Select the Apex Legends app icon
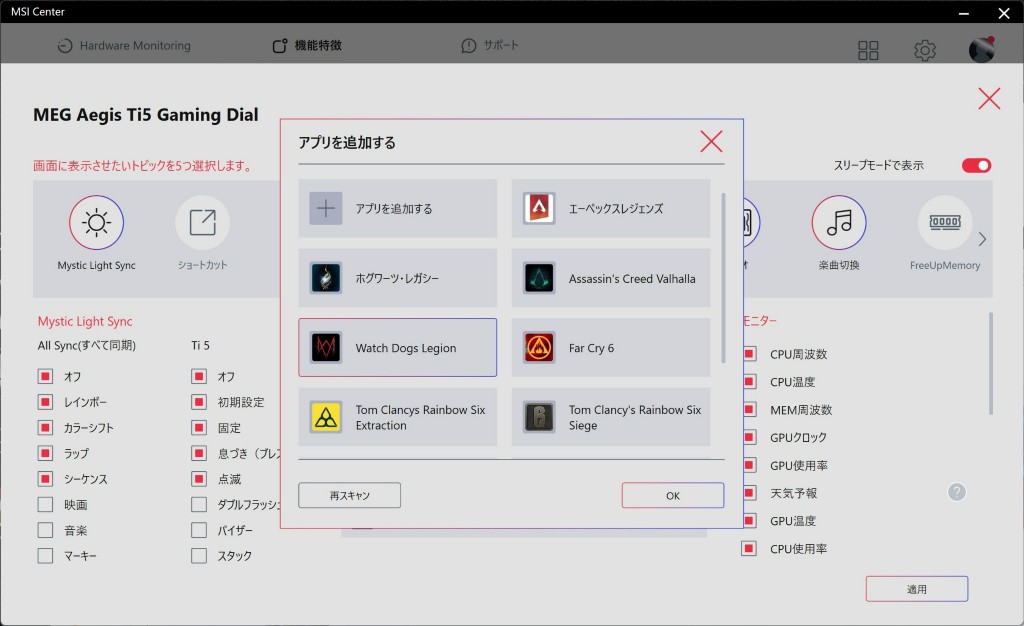 click(x=539, y=208)
